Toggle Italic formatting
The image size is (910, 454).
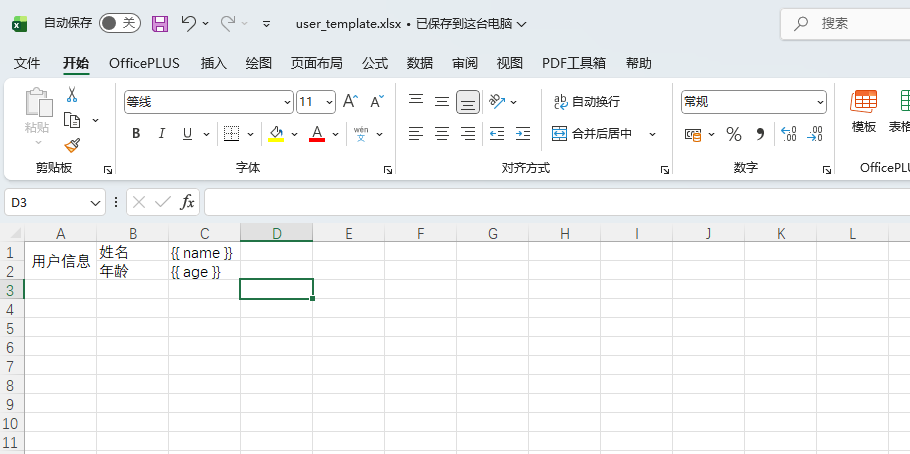pyautogui.click(x=162, y=134)
